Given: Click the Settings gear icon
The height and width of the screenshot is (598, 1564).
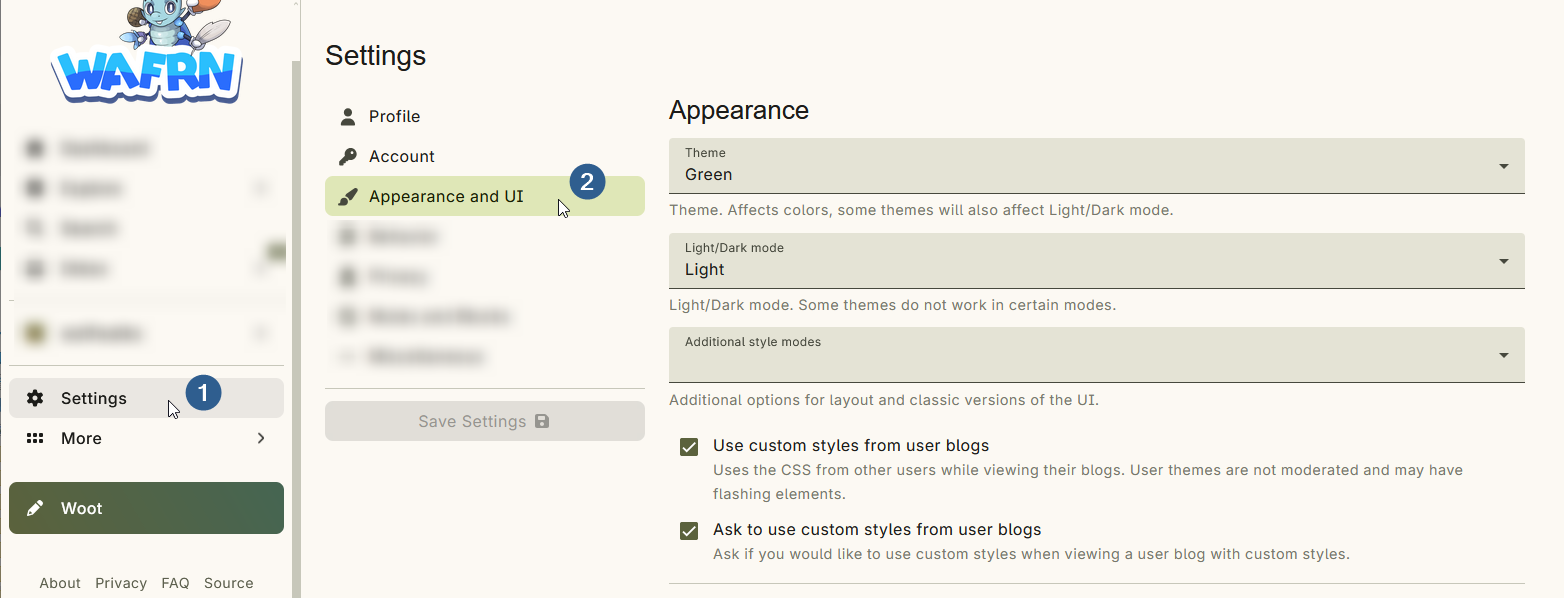Looking at the screenshot, I should point(36,397).
